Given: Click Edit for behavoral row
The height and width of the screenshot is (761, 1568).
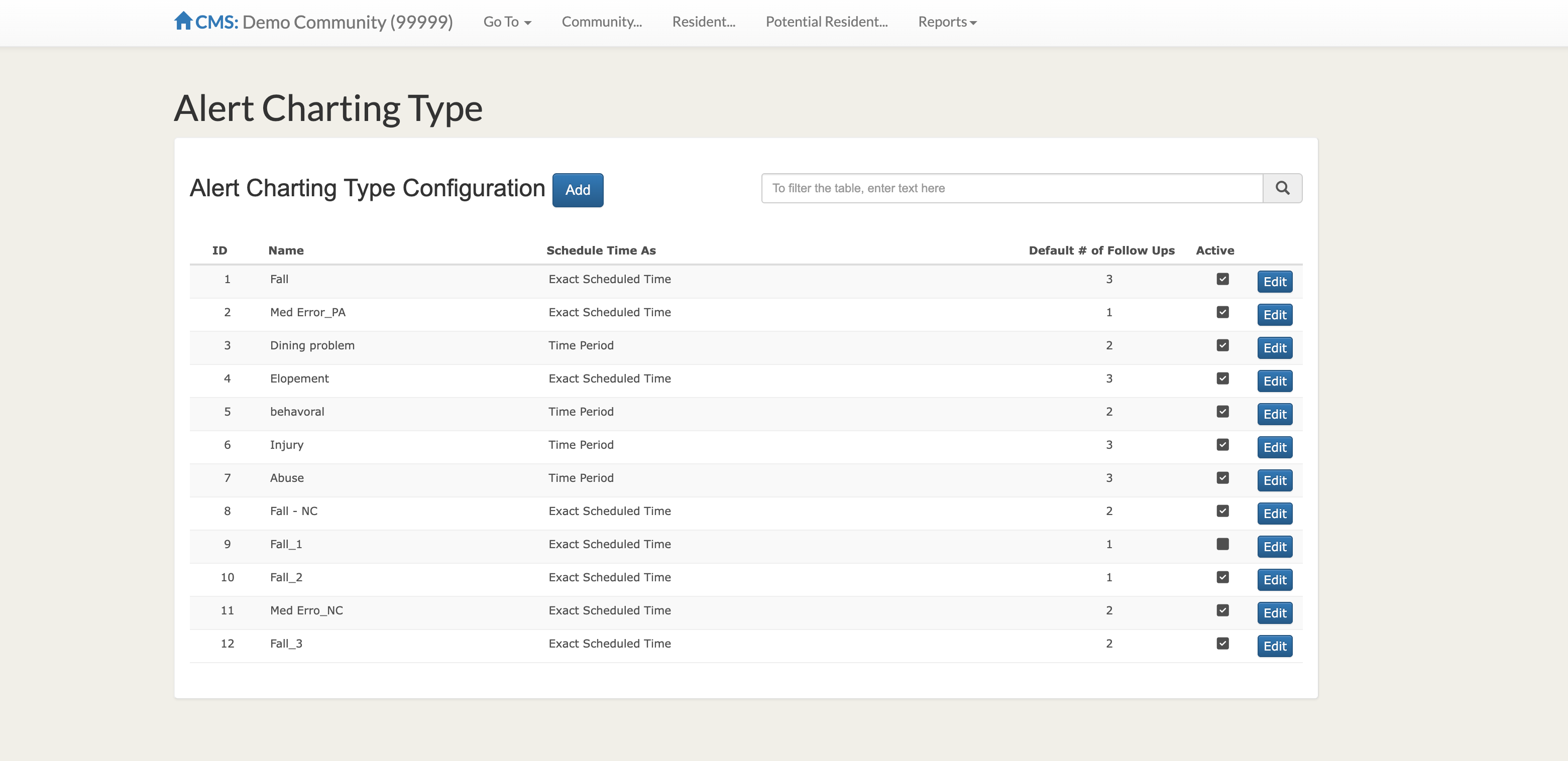Looking at the screenshot, I should (x=1274, y=414).
